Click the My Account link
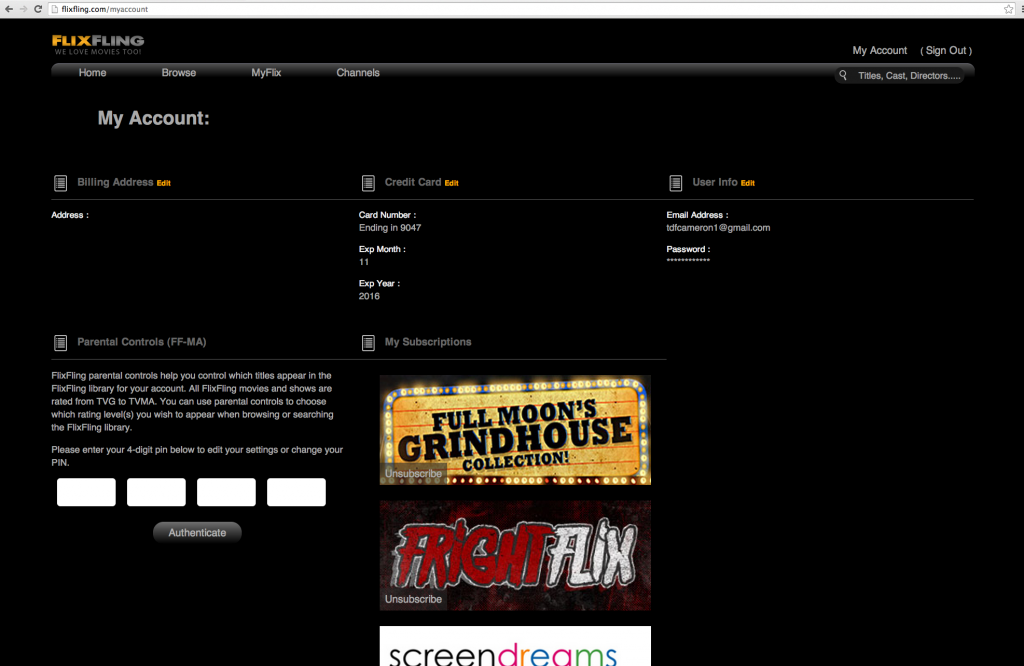The image size is (1024, 666). pos(880,50)
